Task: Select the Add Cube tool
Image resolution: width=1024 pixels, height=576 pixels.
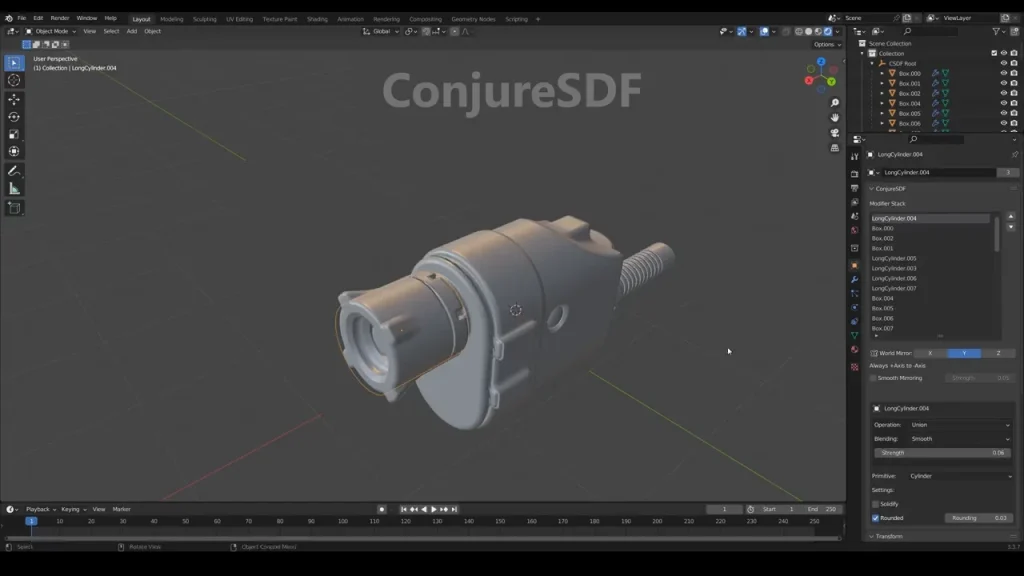Action: pyautogui.click(x=14, y=208)
